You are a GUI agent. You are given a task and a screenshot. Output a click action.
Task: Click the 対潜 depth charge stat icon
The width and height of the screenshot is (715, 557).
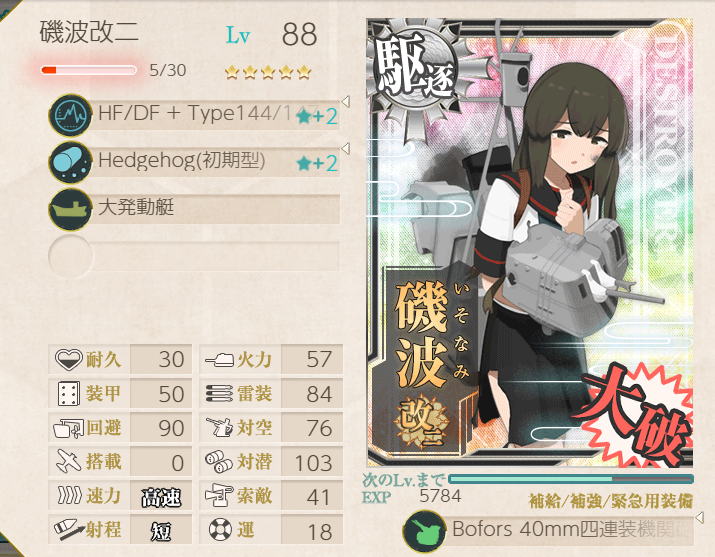coord(218,462)
